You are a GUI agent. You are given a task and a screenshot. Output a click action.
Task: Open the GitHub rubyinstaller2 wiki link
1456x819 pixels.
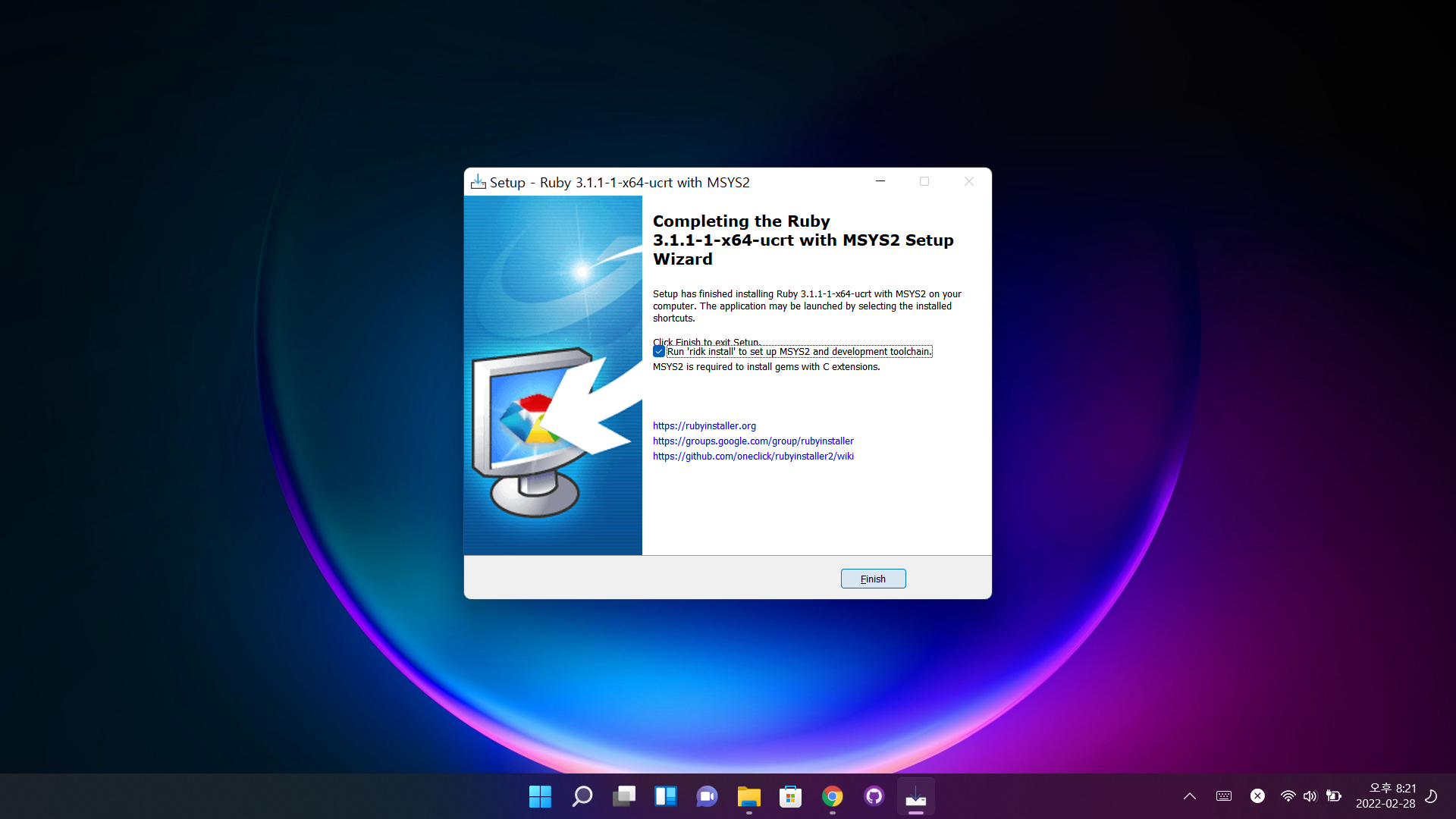pyautogui.click(x=752, y=457)
